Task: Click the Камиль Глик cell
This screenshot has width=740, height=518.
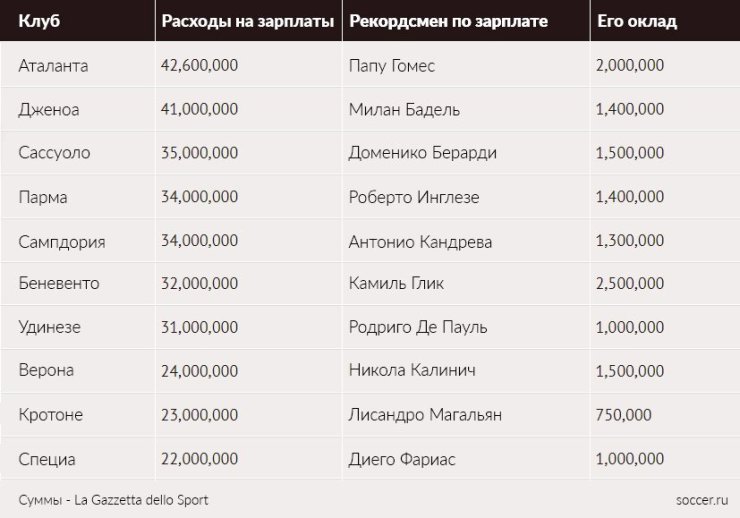Action: coord(396,283)
